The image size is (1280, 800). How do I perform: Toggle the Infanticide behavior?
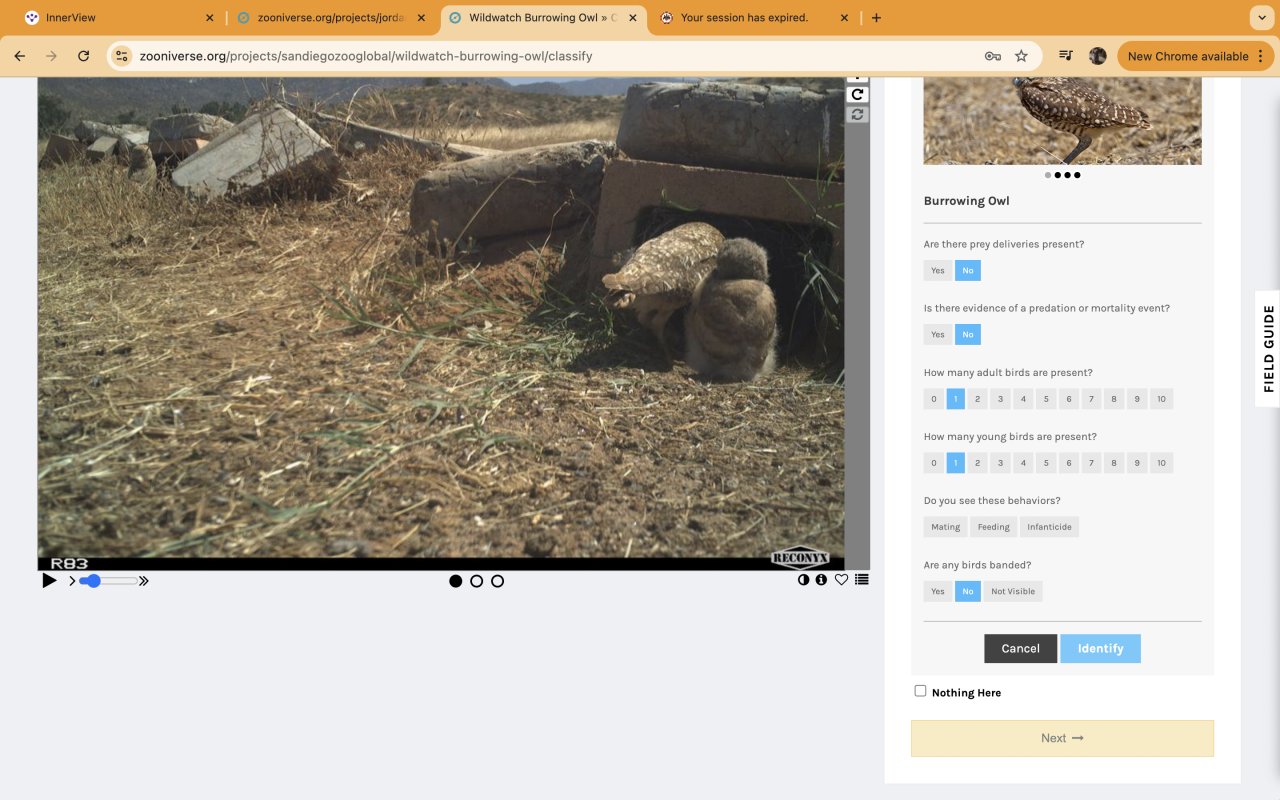[x=1049, y=527]
